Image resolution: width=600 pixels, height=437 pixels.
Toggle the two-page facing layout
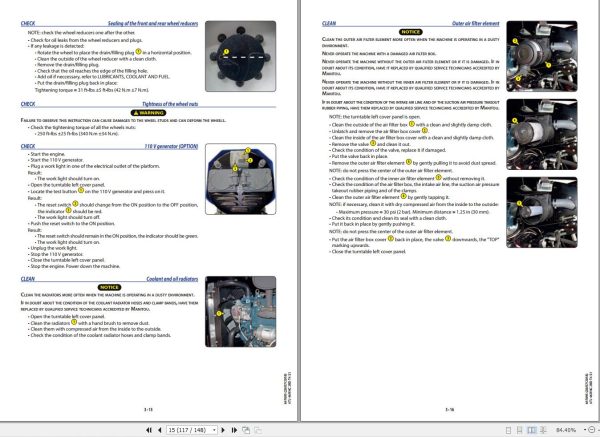click(x=532, y=430)
